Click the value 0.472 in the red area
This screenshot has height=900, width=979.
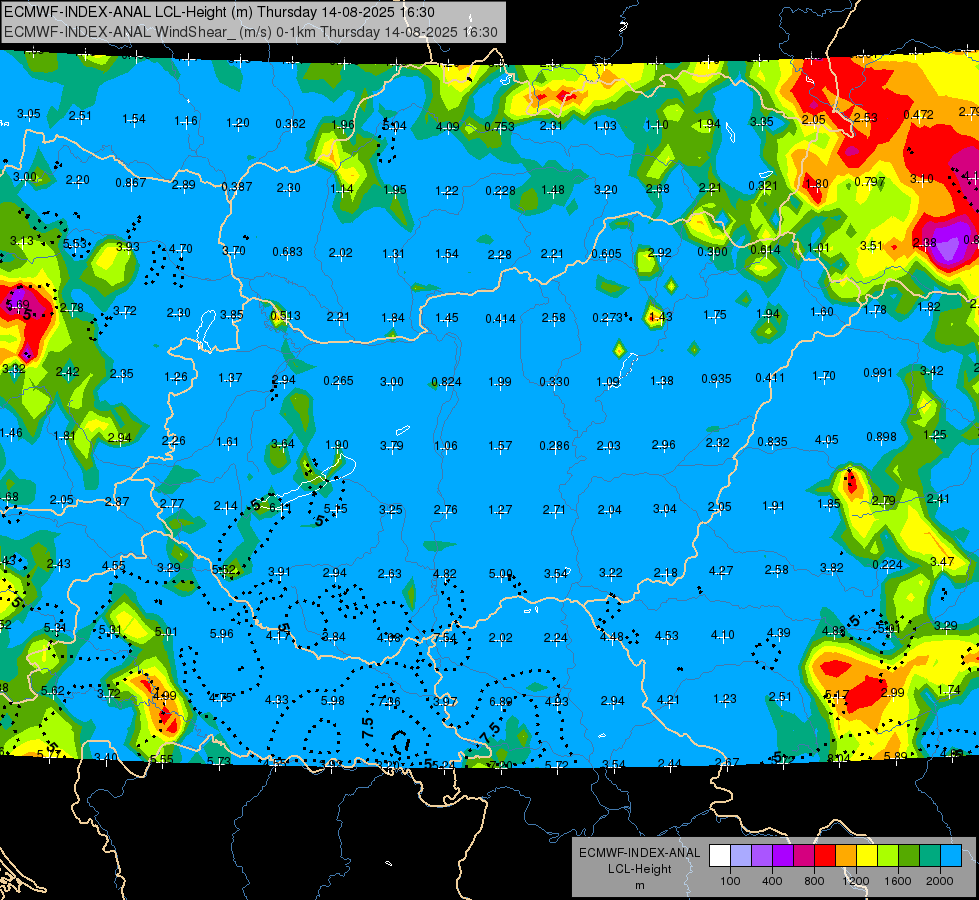point(918,114)
